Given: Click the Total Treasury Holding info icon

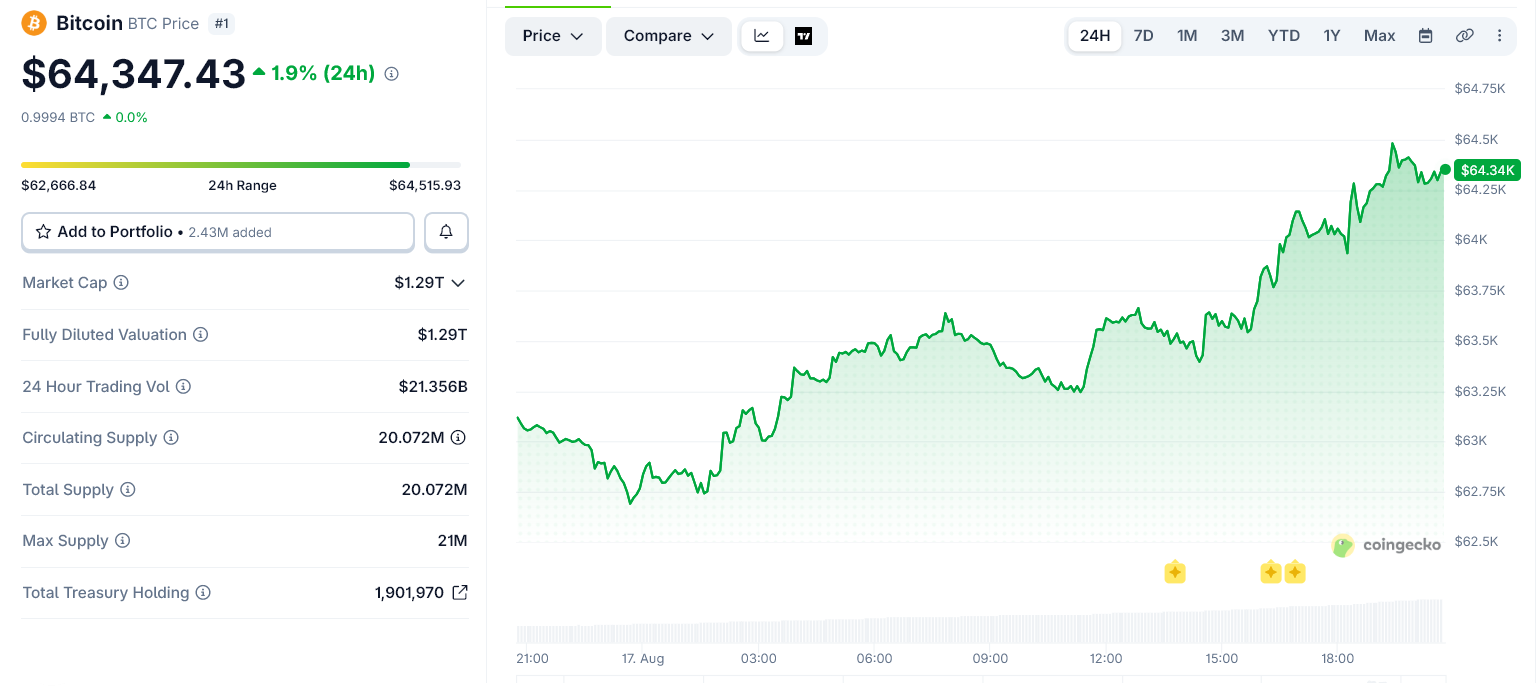Looking at the screenshot, I should (x=203, y=593).
